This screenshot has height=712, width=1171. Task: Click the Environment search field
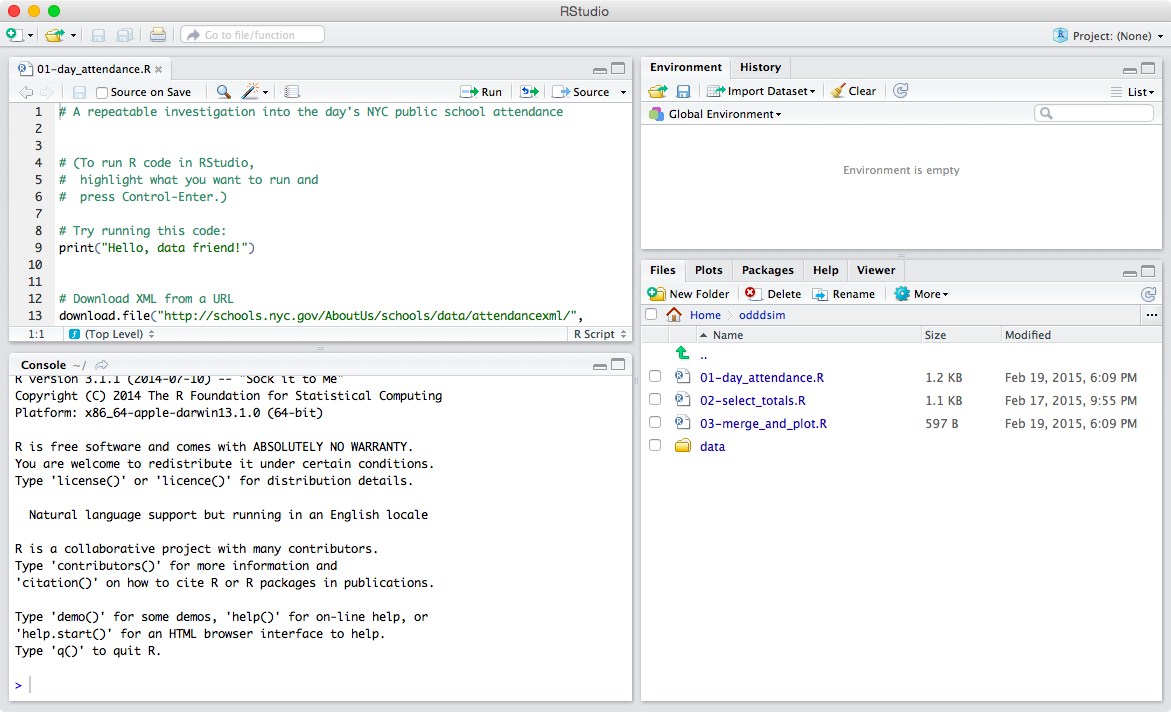tap(1094, 114)
